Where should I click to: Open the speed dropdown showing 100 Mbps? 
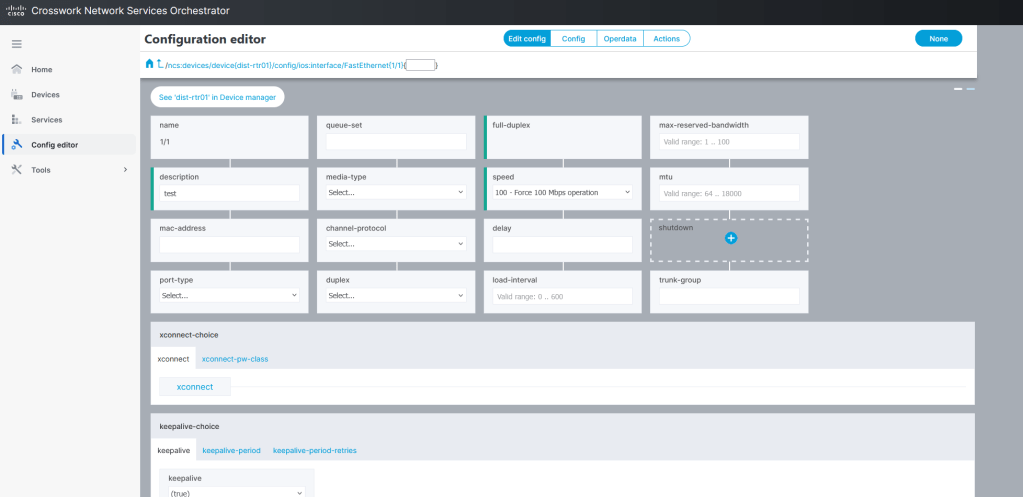click(562, 192)
